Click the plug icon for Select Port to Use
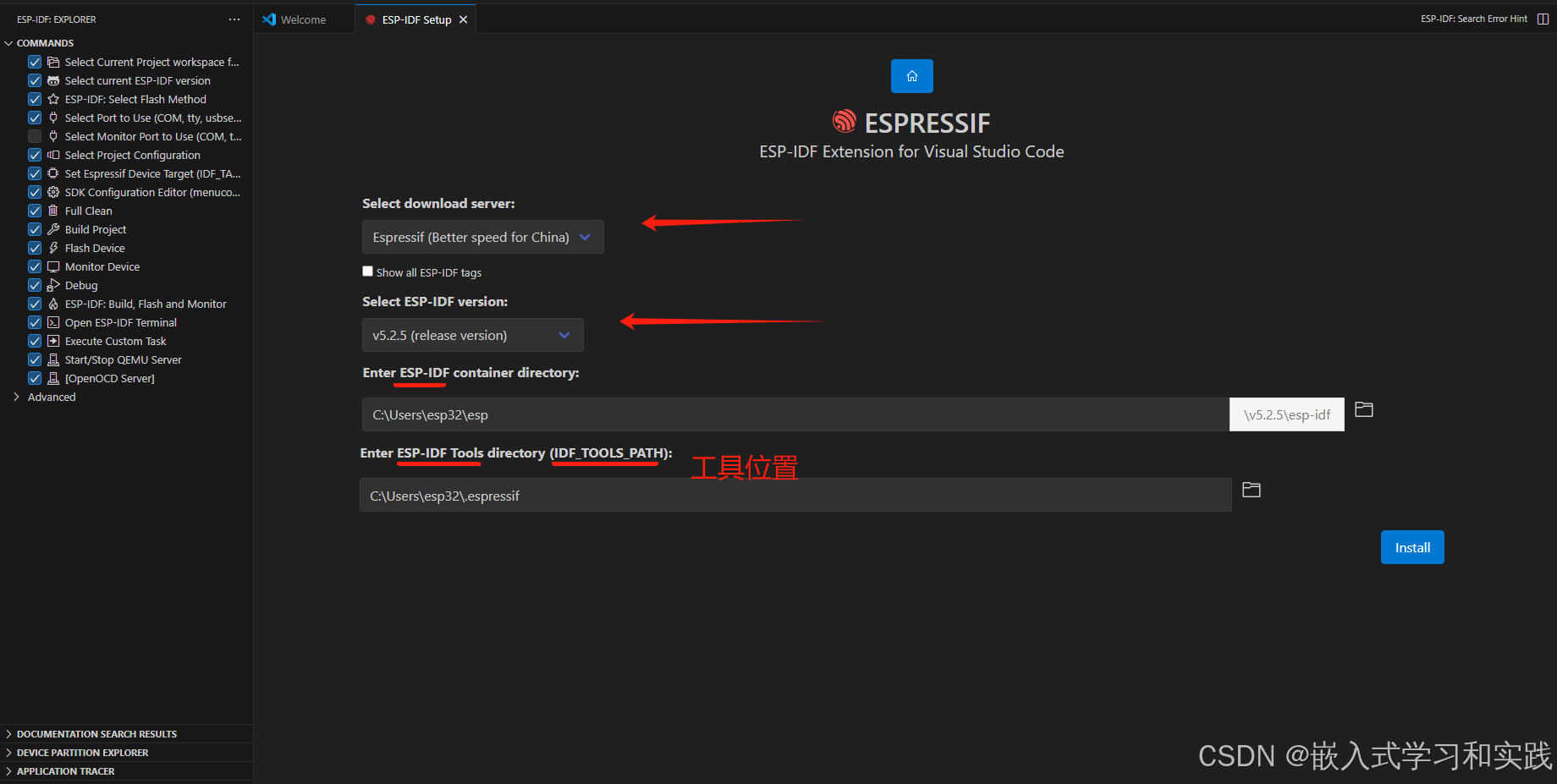The width and height of the screenshot is (1557, 784). tap(53, 118)
